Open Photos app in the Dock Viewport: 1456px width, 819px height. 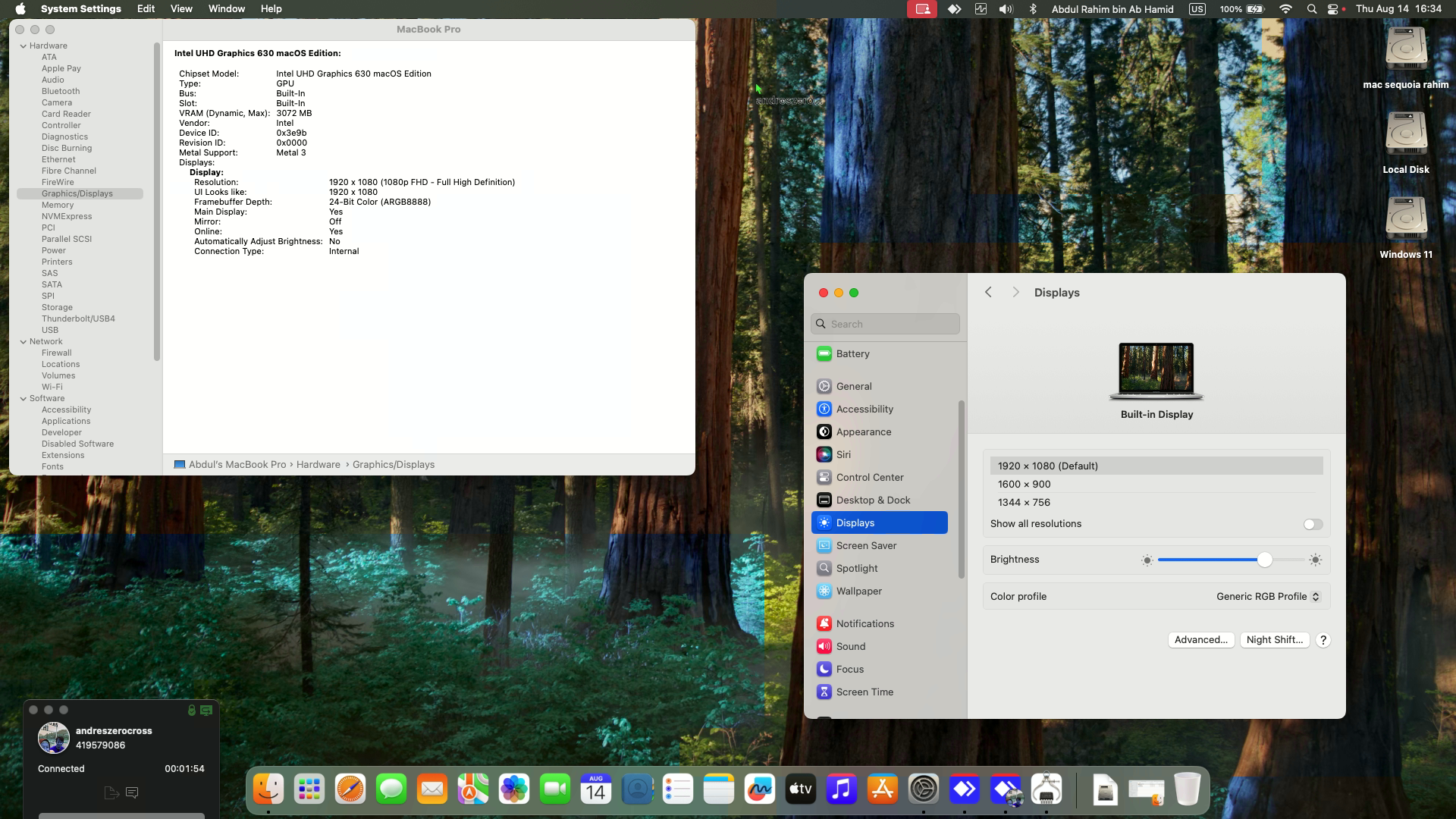tap(514, 789)
